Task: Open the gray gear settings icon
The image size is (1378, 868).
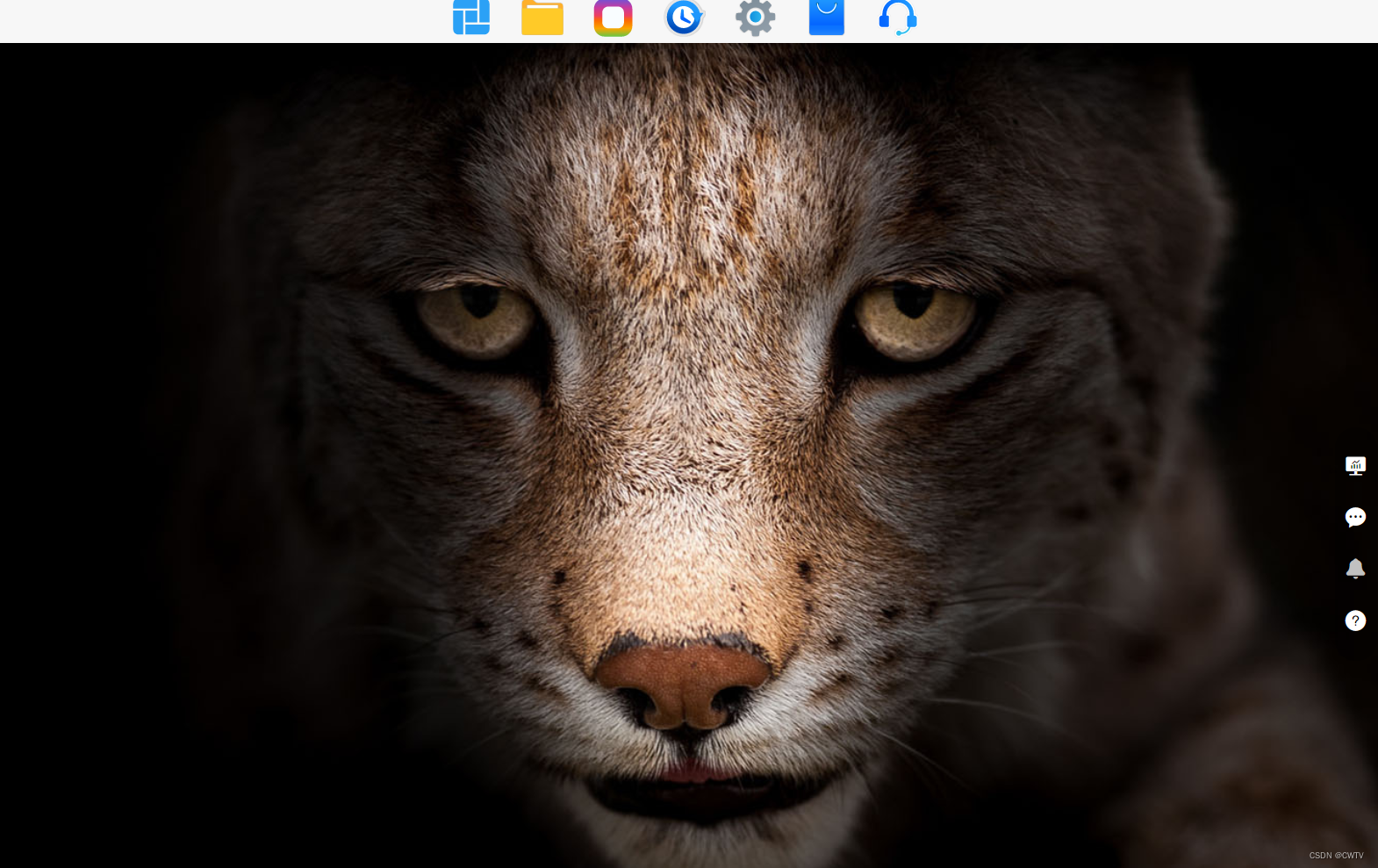Action: click(755, 17)
